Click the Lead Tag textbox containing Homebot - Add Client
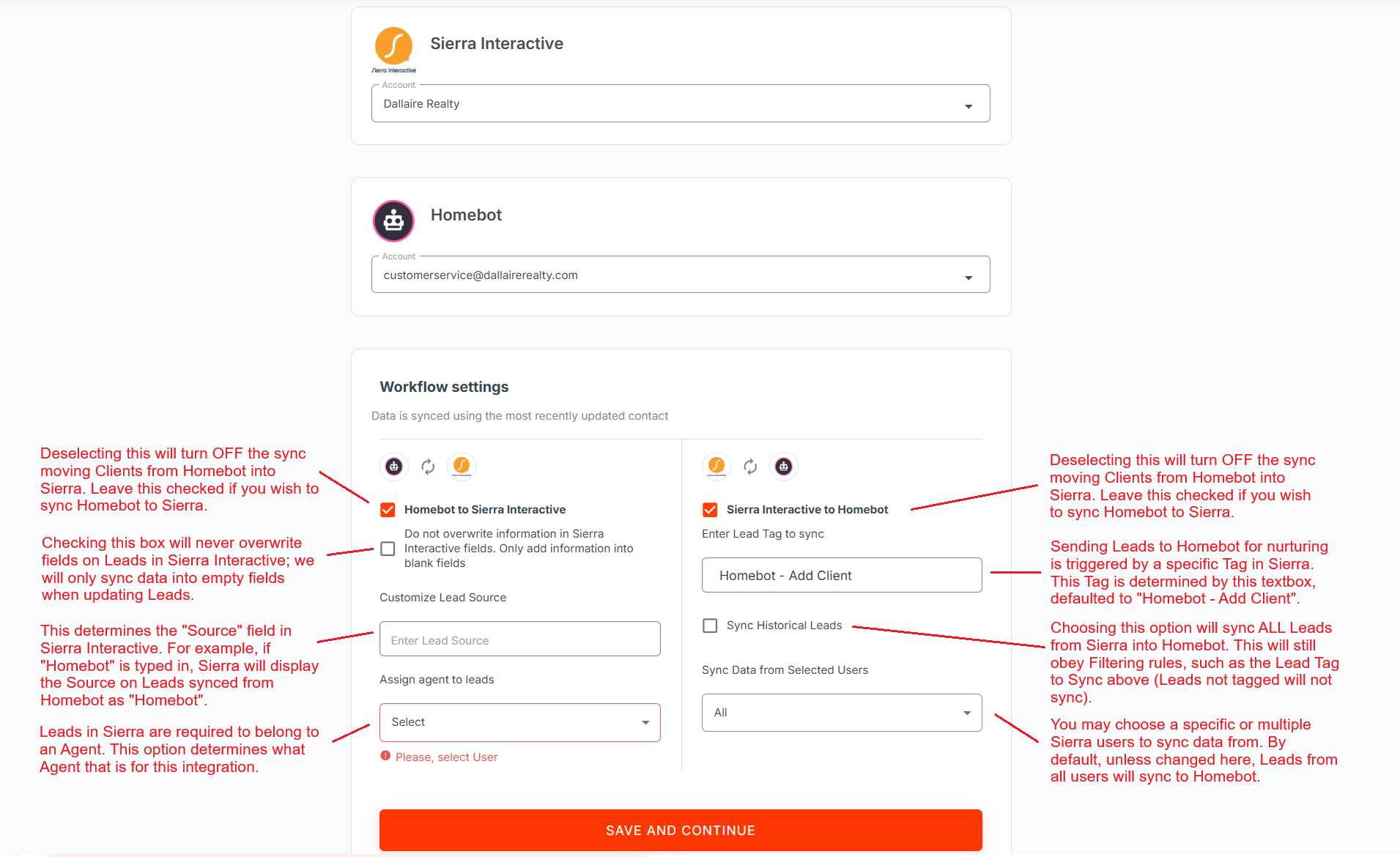 pyautogui.click(x=841, y=576)
